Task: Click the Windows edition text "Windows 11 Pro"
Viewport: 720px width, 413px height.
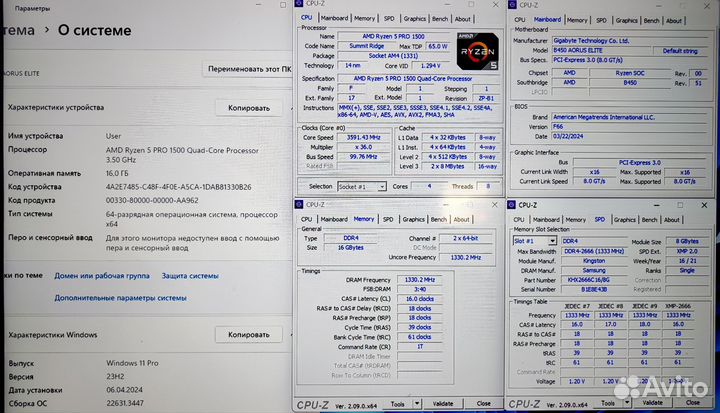Action: [x=132, y=363]
